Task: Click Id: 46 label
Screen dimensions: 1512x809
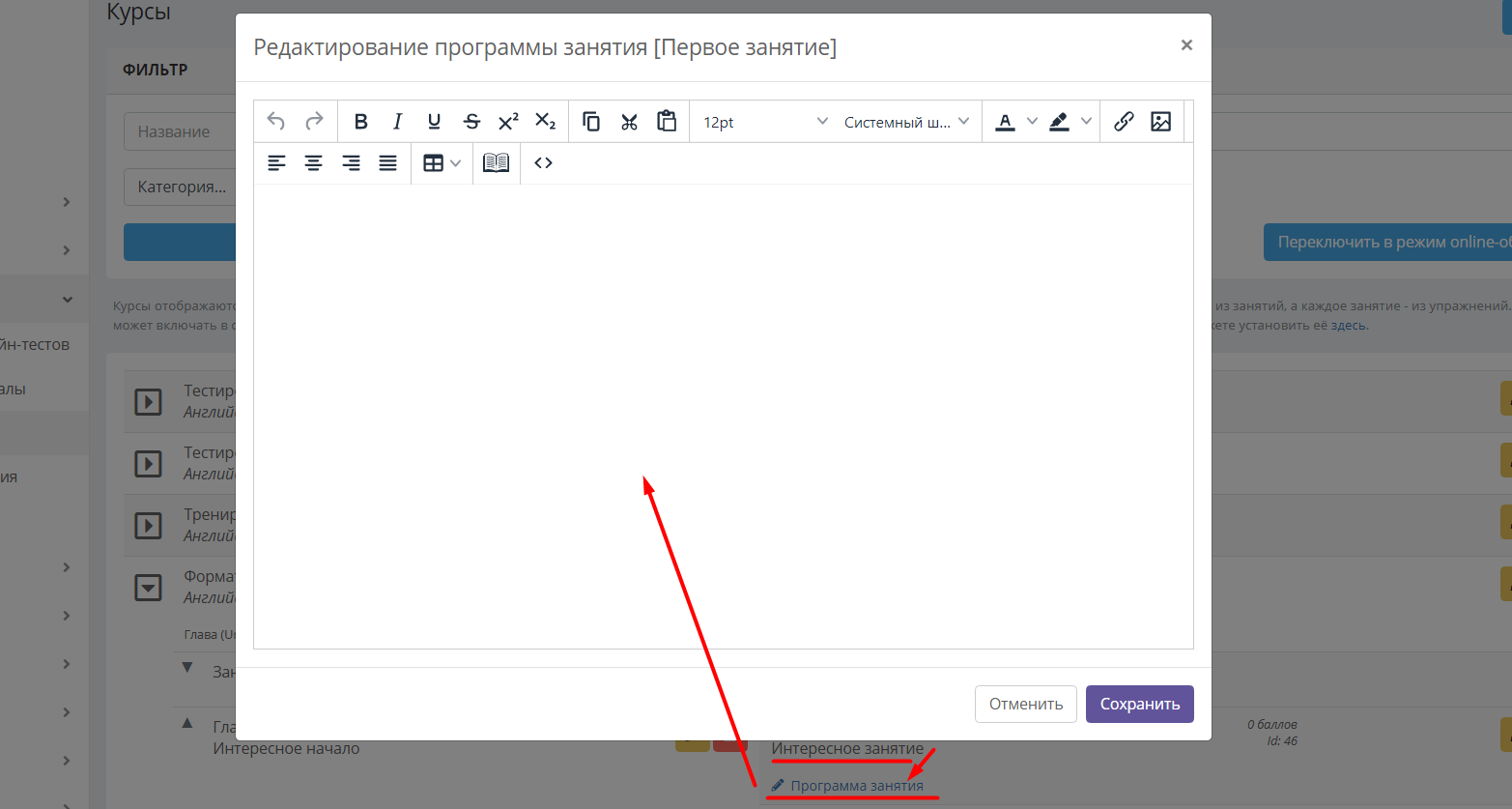Action: click(x=1282, y=741)
